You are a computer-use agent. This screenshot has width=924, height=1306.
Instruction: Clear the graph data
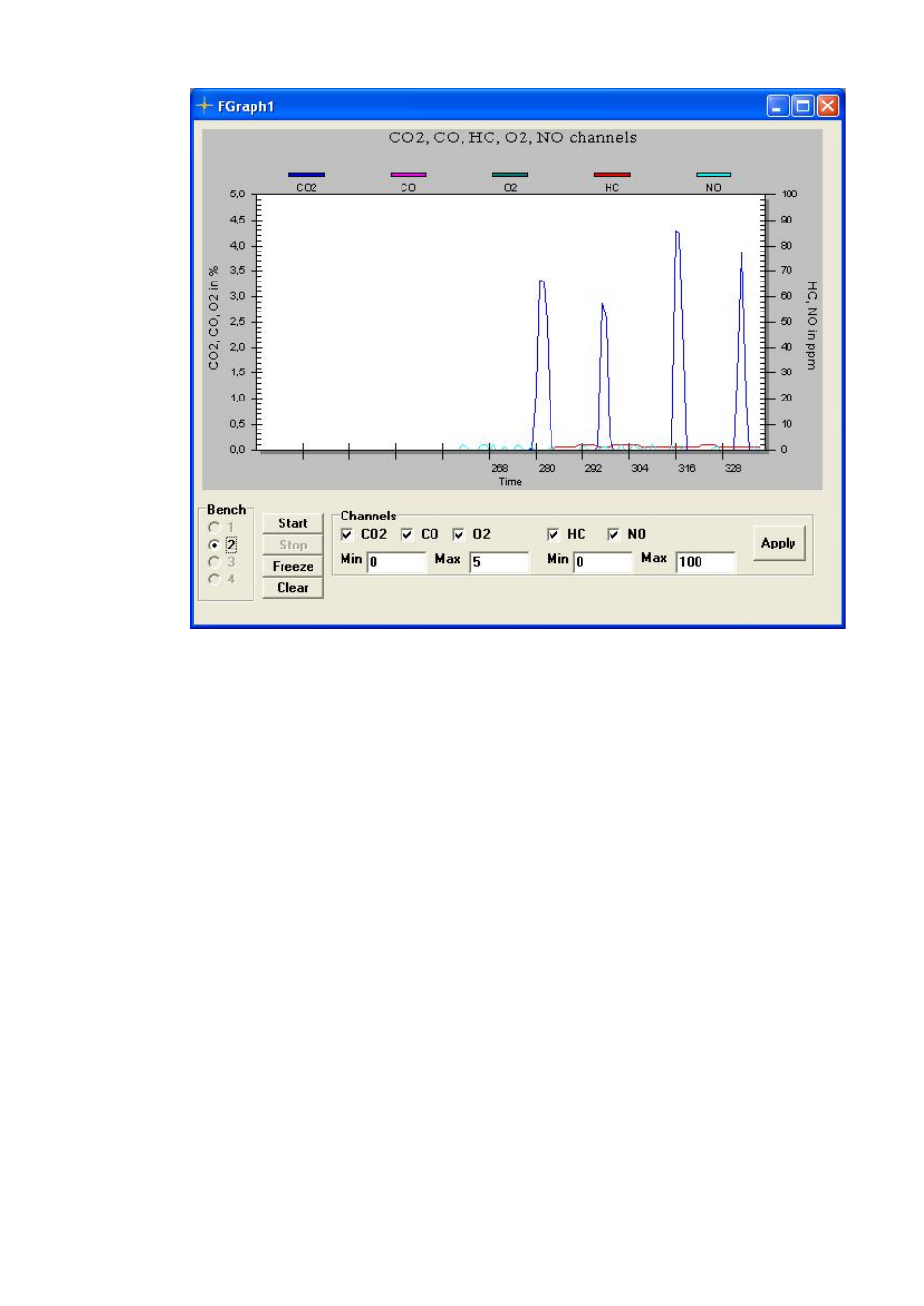[x=292, y=587]
